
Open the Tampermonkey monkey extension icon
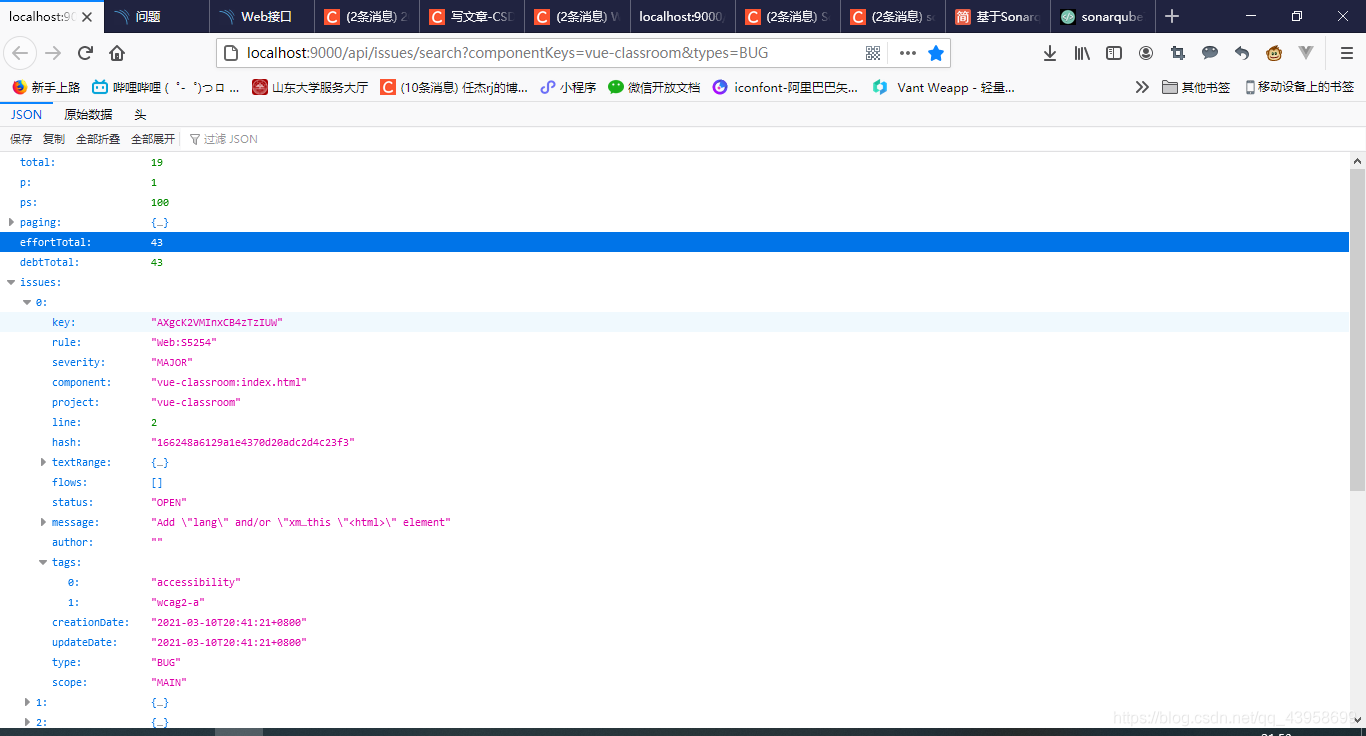pyautogui.click(x=1274, y=53)
